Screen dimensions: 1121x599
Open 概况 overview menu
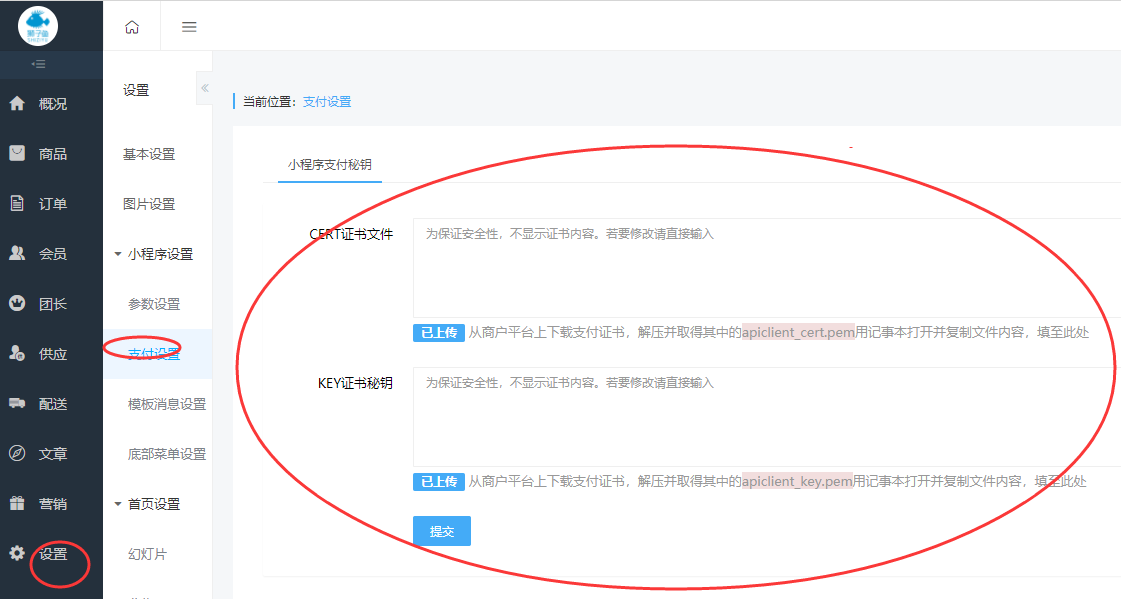[x=53, y=104]
